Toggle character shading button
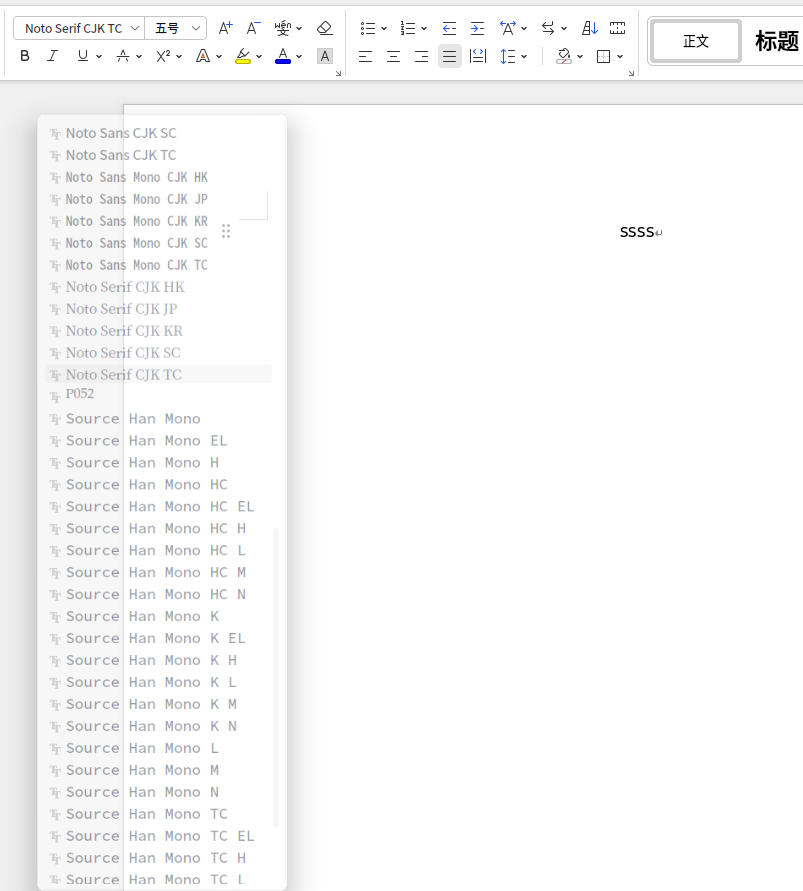Screen dimensions: 803x891 pos(324,56)
